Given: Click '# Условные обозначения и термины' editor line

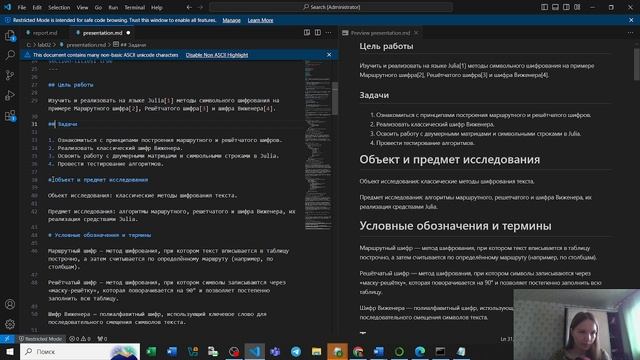Looking at the screenshot, I should coord(100,235).
